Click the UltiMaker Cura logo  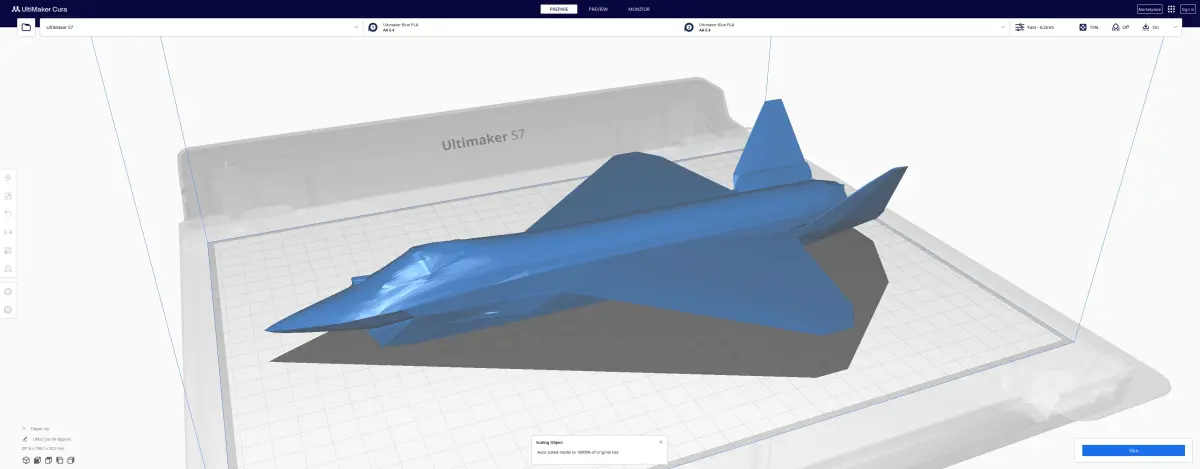37,8
